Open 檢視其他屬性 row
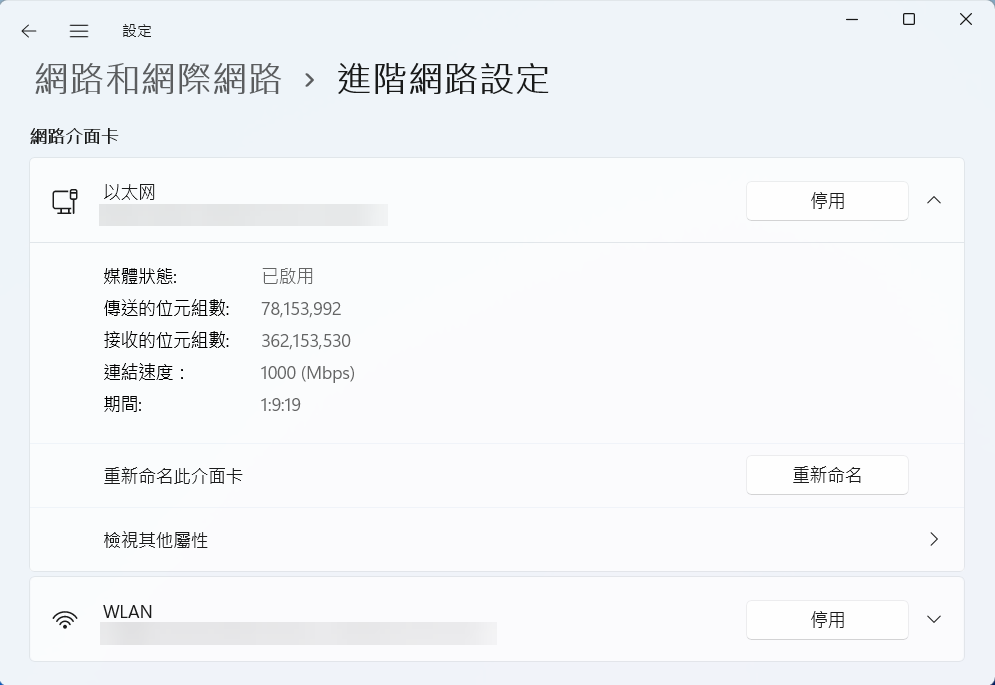Viewport: 995px width, 685px height. pos(497,540)
